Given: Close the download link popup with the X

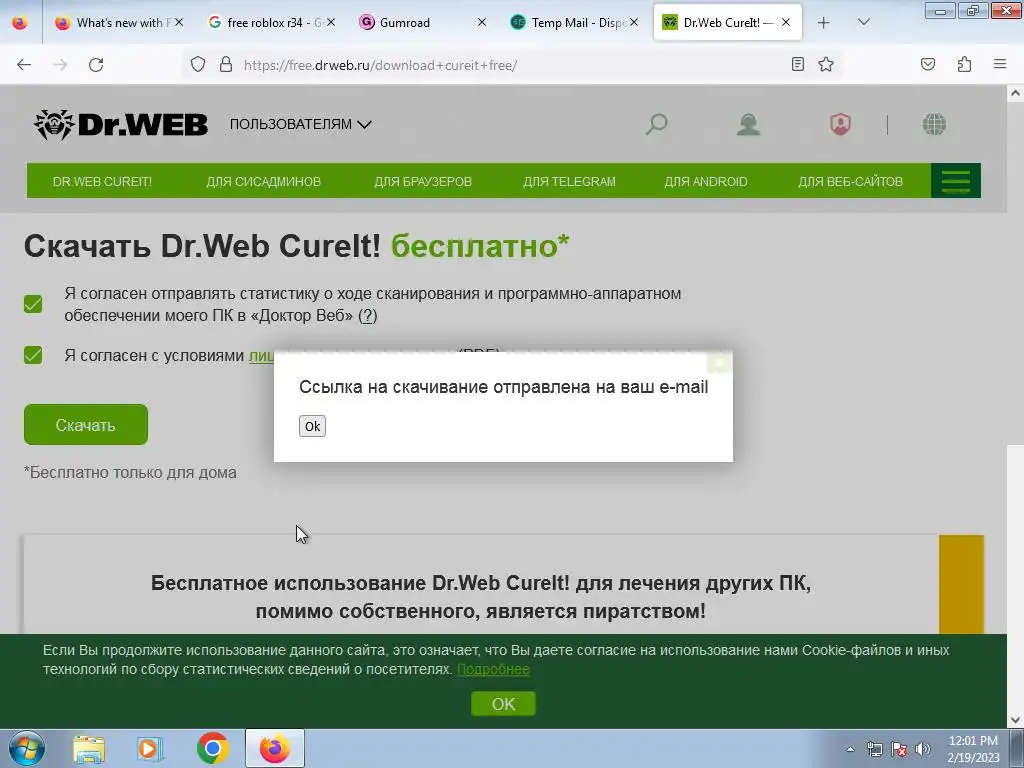Looking at the screenshot, I should (720, 361).
